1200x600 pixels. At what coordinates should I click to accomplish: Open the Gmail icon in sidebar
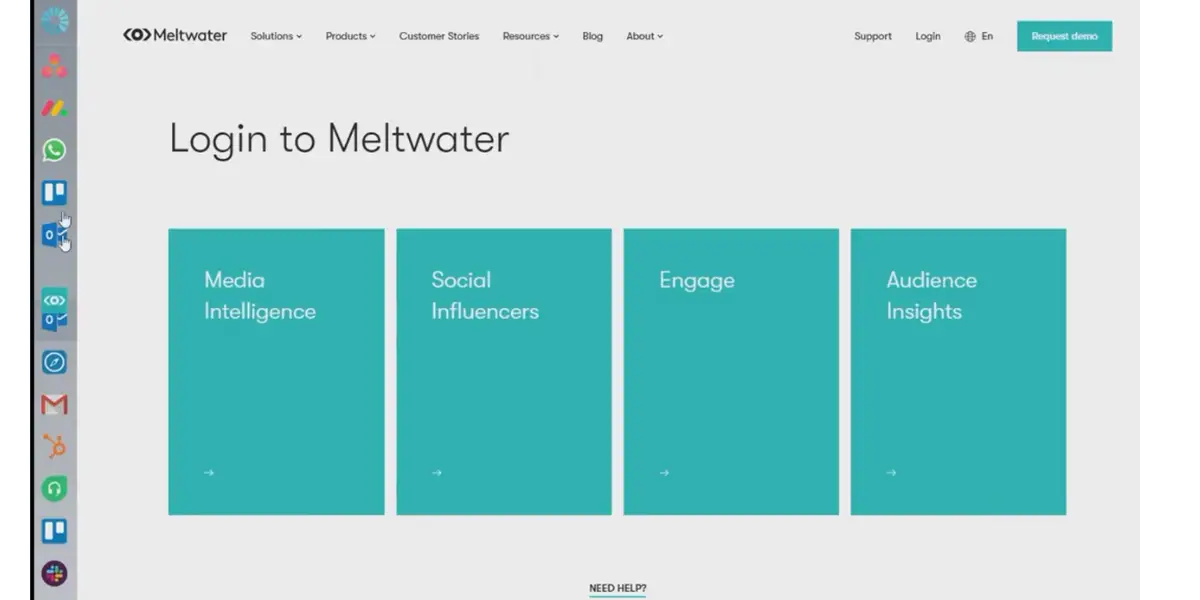tap(54, 404)
